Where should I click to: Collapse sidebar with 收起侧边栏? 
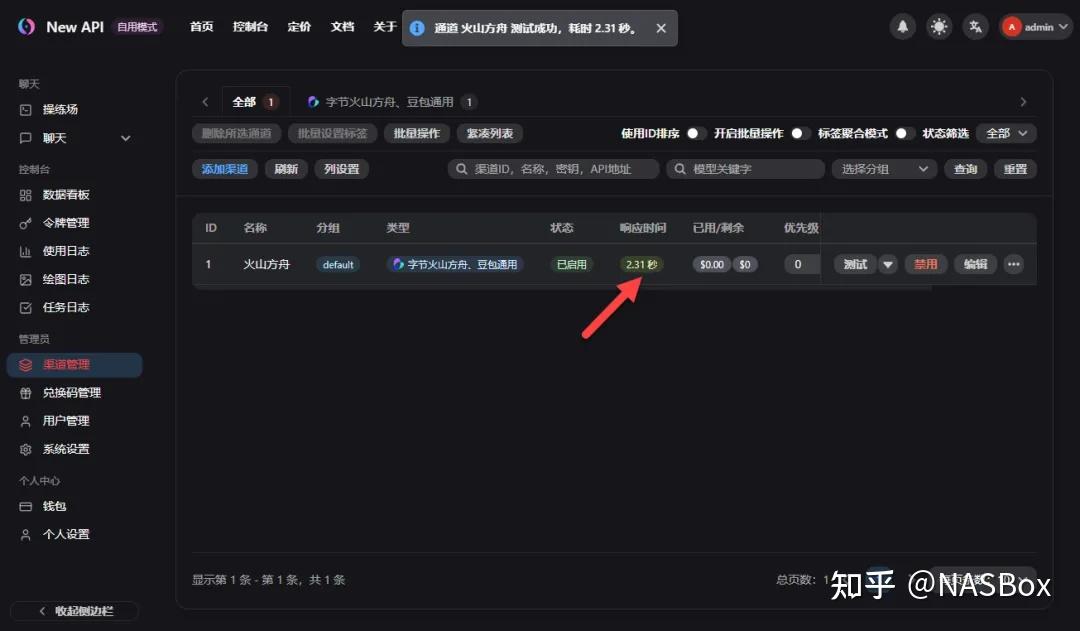pyautogui.click(x=75, y=611)
